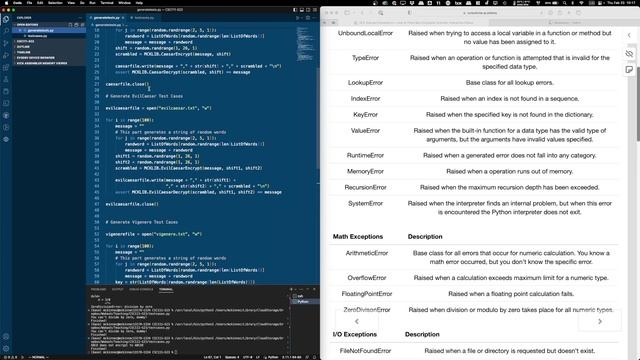This screenshot has height=360, width=640.
Task: Click the split editor icon in the editor toolbar
Action: [x=308, y=18]
